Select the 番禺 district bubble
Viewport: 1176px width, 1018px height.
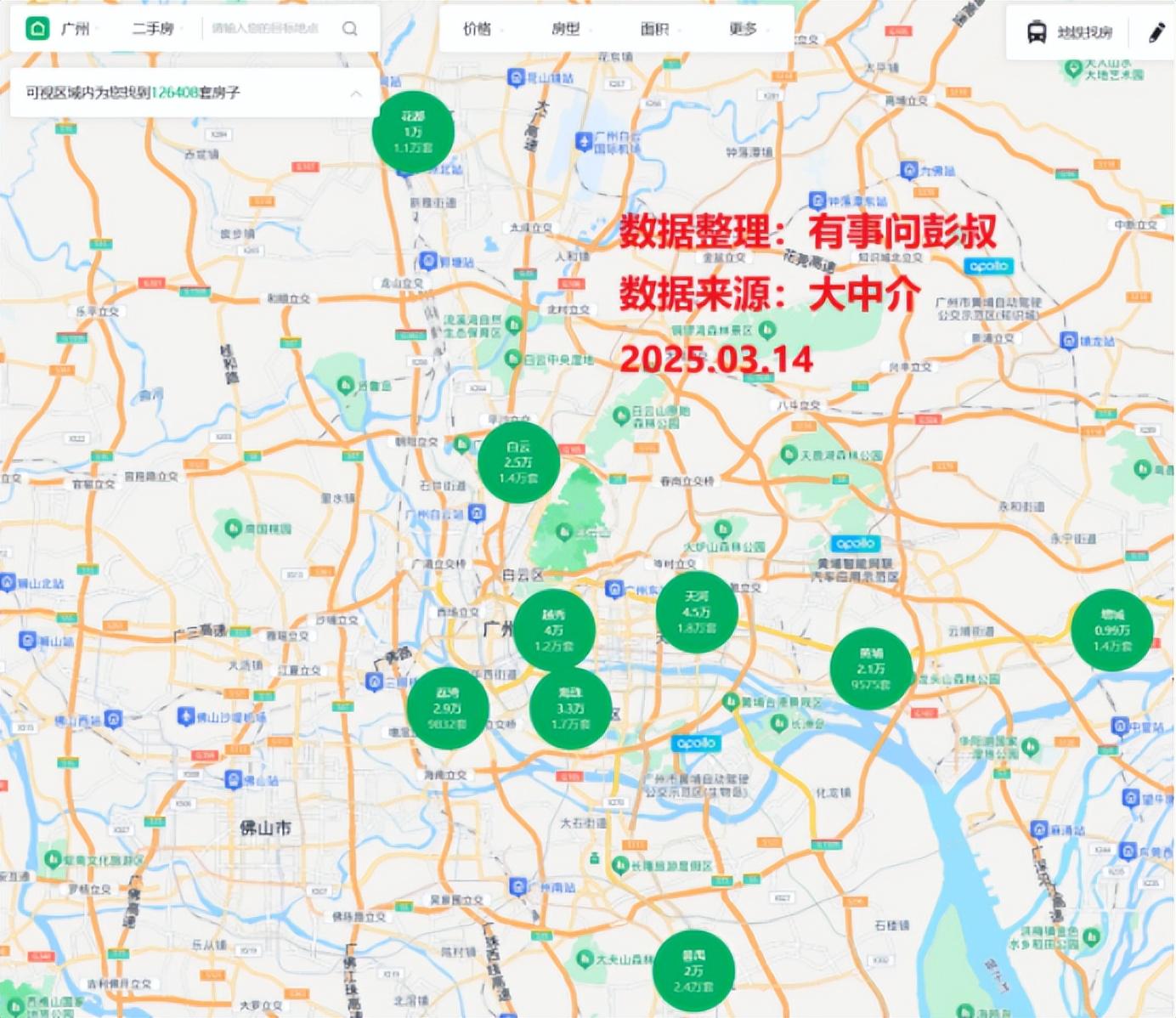tap(693, 971)
